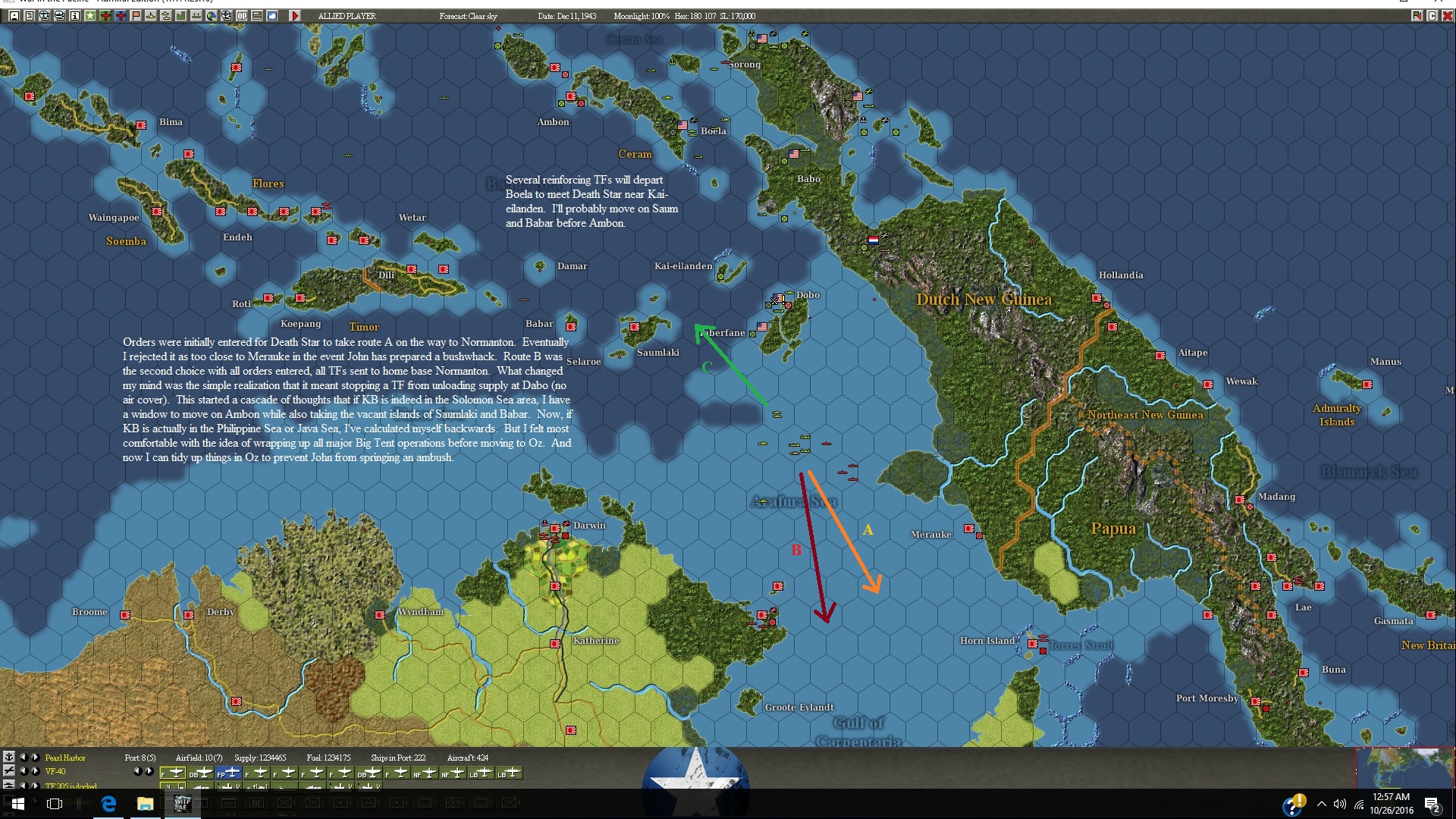The image size is (1456, 819).
Task: Click the VF-40 unit name
Action: click(55, 771)
